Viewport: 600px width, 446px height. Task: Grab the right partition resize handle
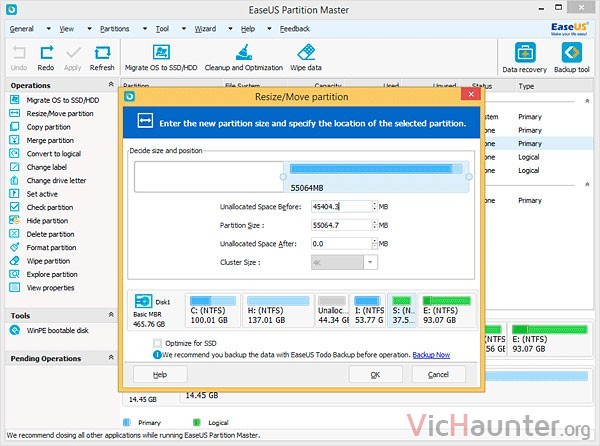469,177
